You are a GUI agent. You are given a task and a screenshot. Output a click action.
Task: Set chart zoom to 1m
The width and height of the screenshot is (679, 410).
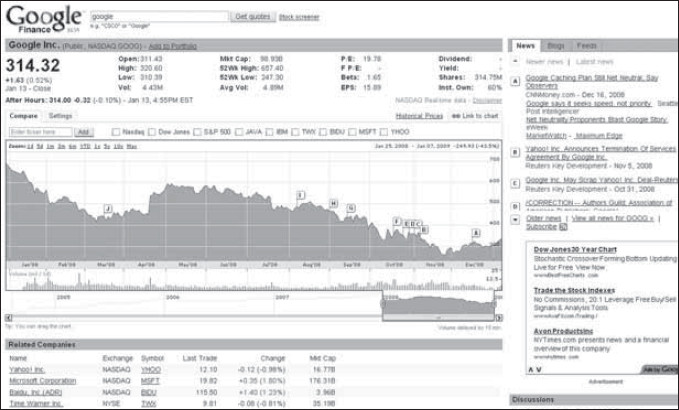point(50,146)
